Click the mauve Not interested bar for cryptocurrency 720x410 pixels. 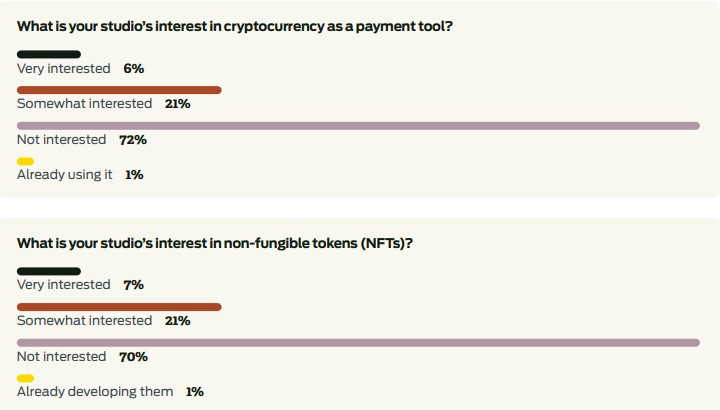click(x=358, y=126)
